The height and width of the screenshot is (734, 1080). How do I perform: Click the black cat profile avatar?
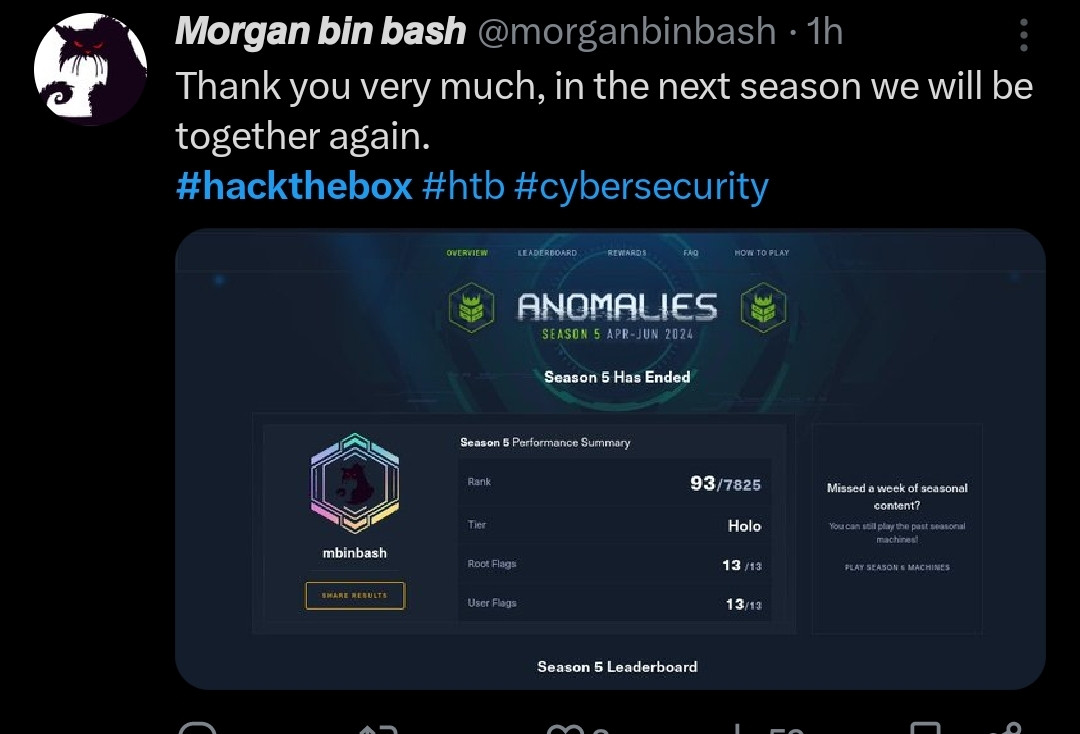[x=90, y=69]
